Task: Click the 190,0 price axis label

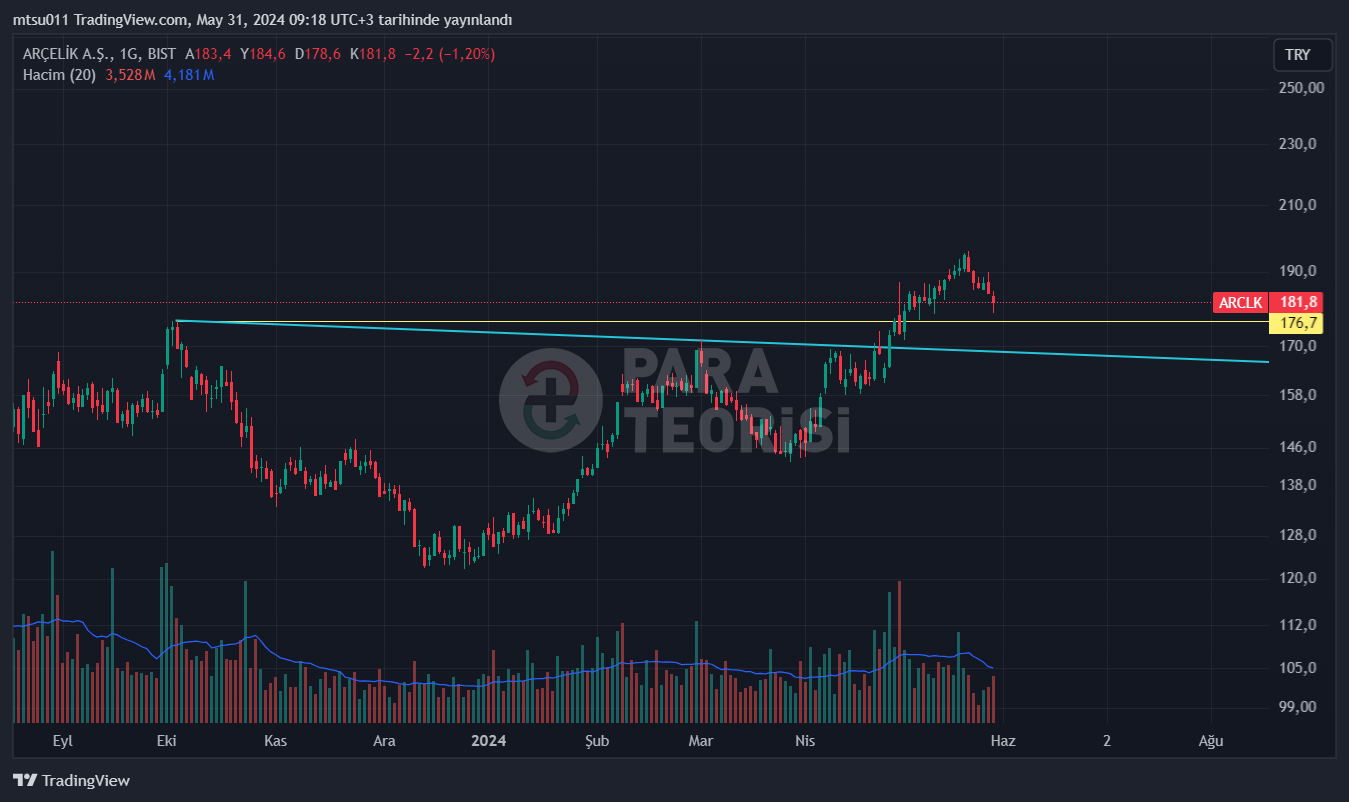Action: pyautogui.click(x=1298, y=271)
